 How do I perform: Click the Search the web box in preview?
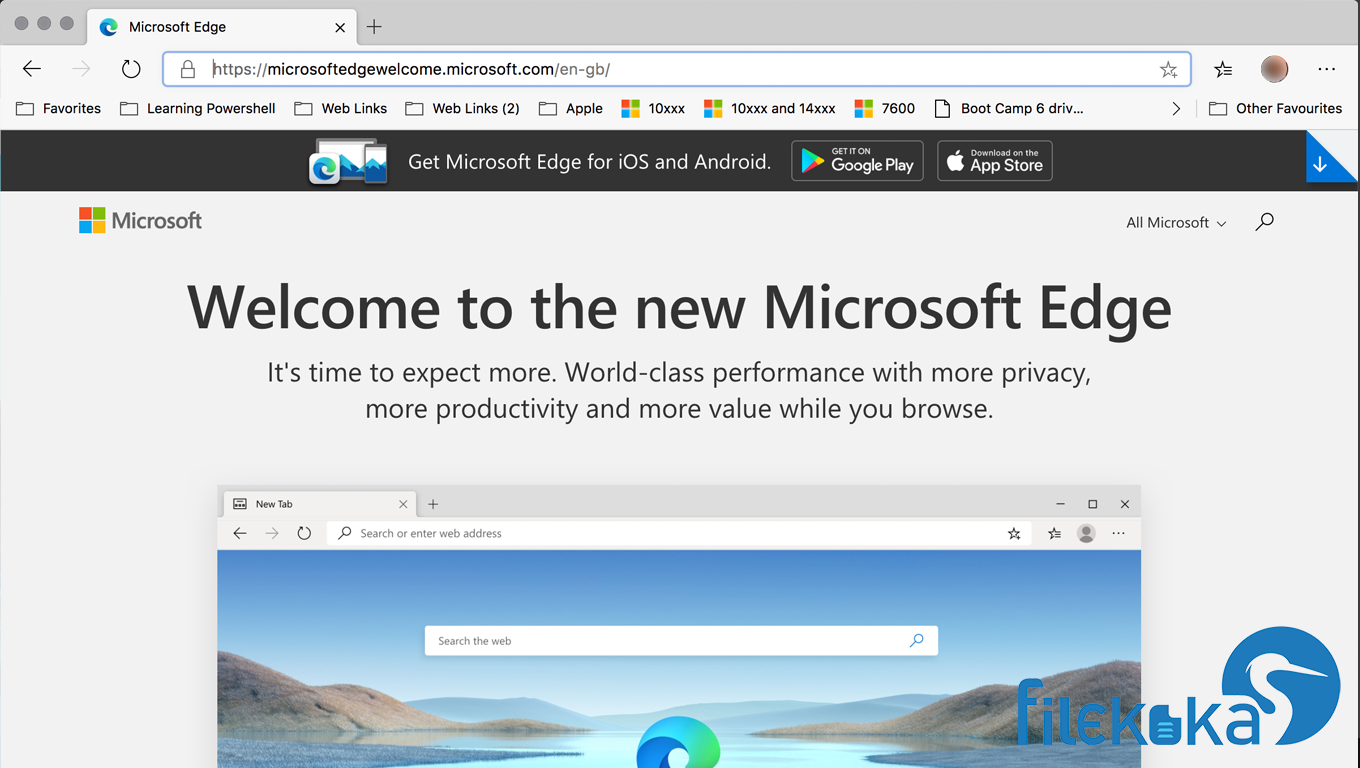pos(681,641)
